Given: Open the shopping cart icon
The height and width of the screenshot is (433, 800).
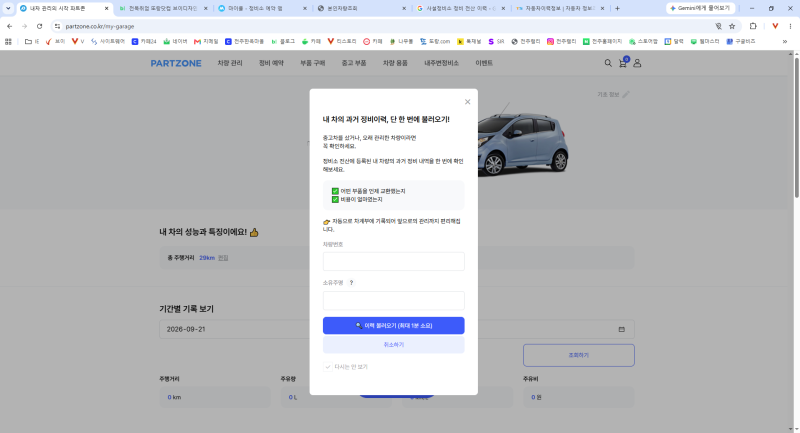Looking at the screenshot, I should (622, 63).
